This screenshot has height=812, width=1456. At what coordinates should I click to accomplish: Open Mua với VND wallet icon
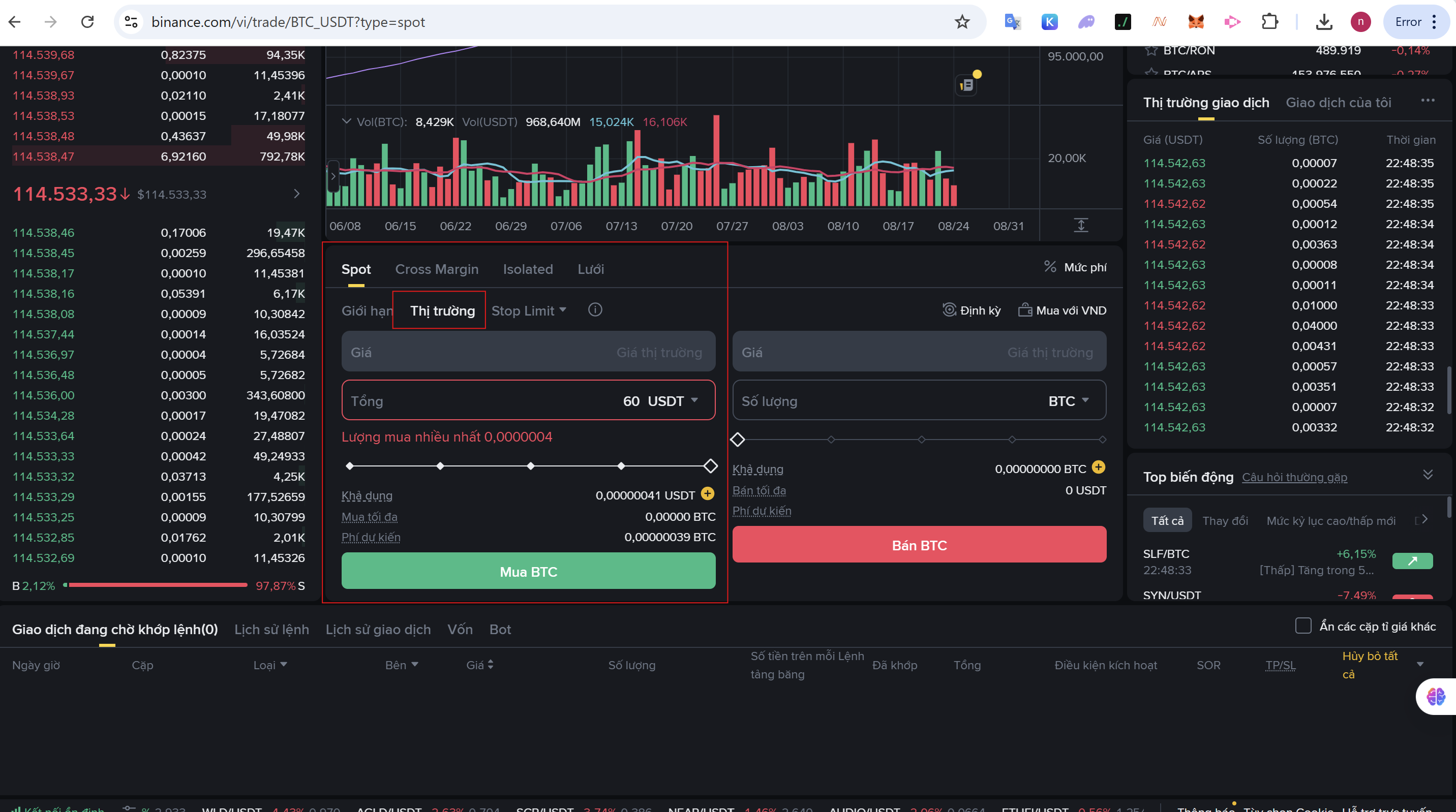tap(1025, 309)
